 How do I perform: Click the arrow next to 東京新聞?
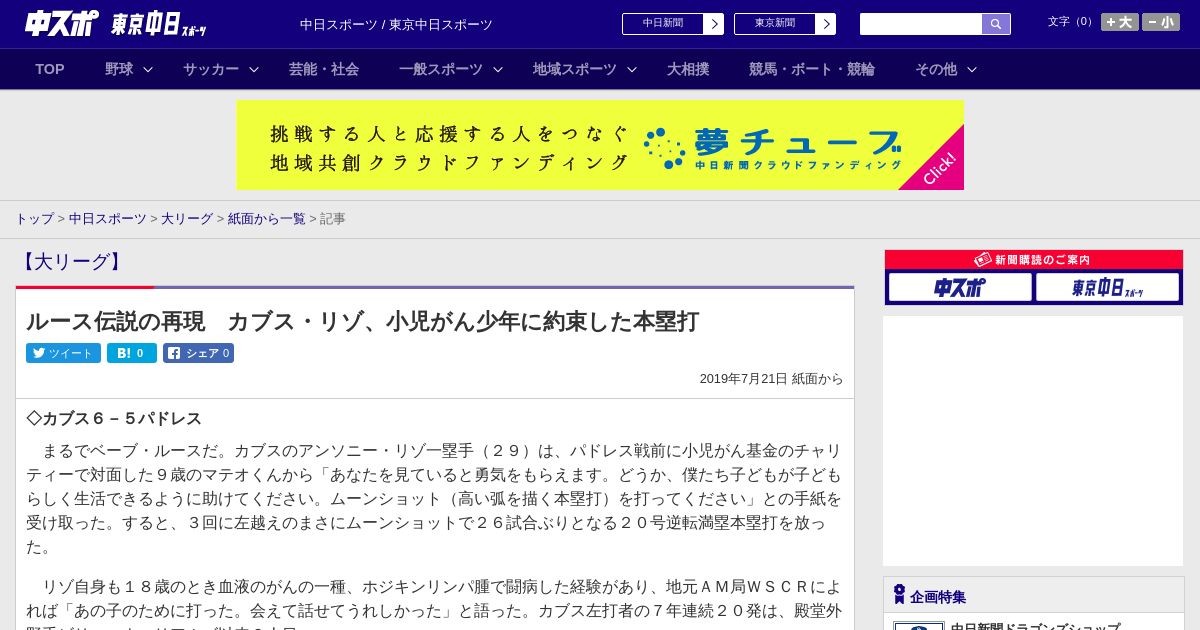click(x=826, y=24)
